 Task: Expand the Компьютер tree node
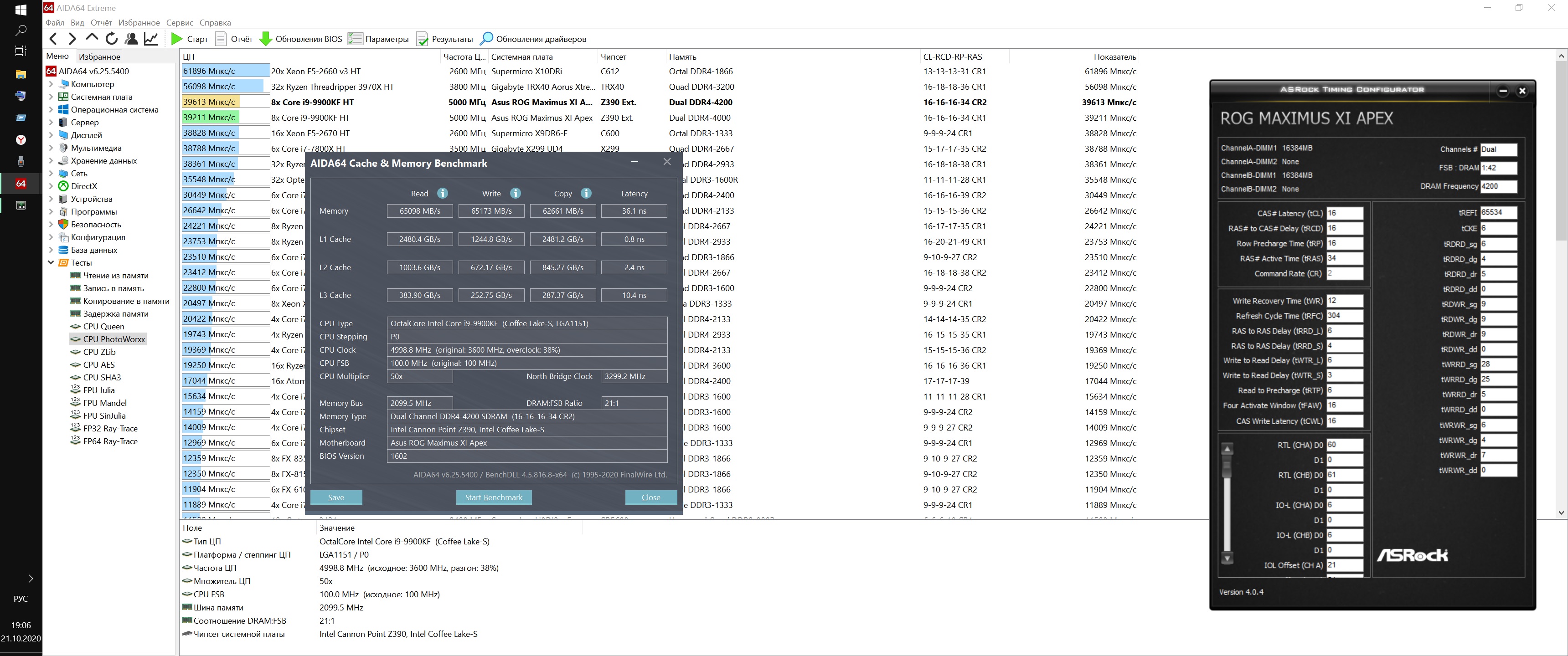click(x=51, y=85)
